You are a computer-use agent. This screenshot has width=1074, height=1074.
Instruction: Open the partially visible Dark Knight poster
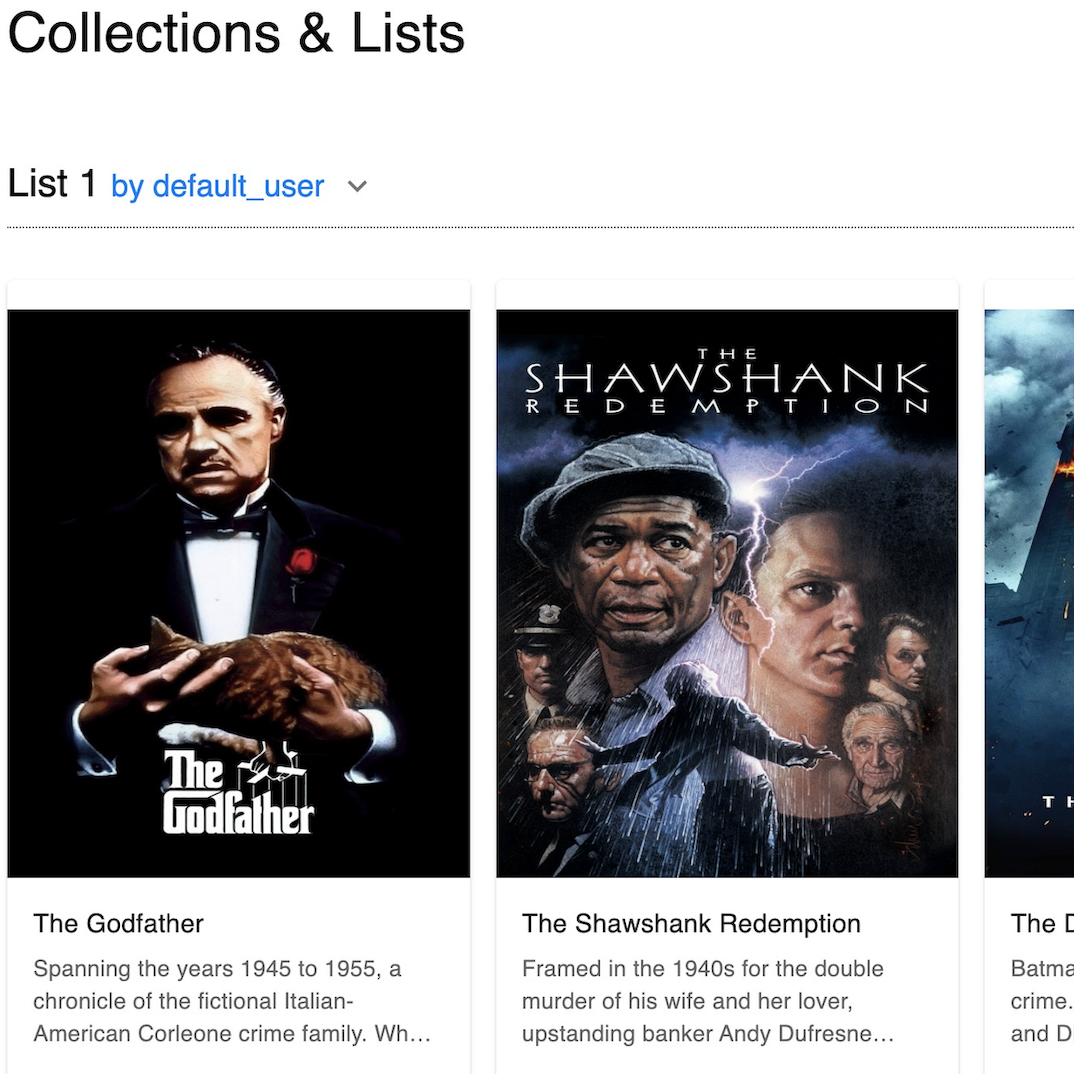[x=1029, y=593]
